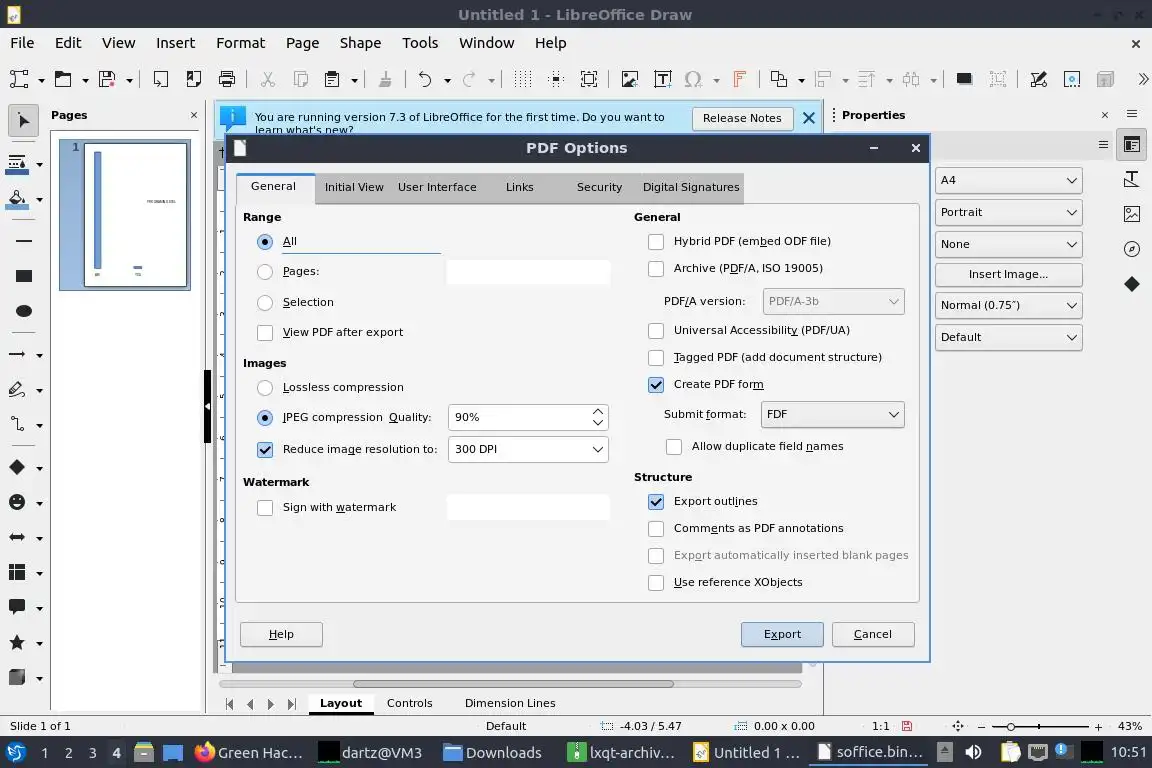Increase JPEG quality using the up arrow

(598, 412)
